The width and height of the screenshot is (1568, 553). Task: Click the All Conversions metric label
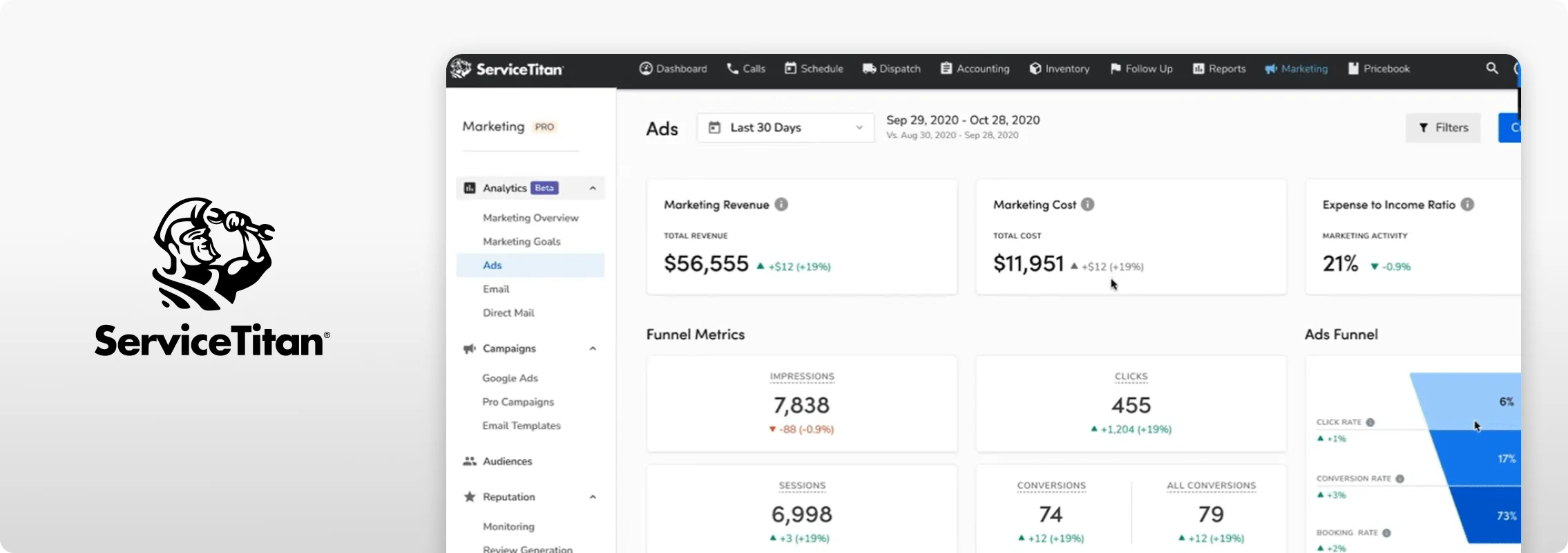1212,486
